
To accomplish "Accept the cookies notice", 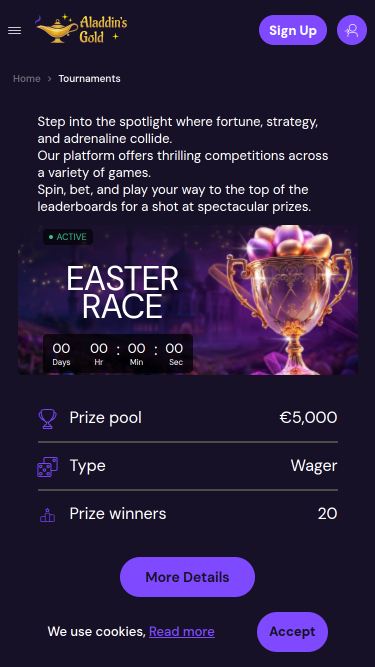I will pyautogui.click(x=293, y=632).
